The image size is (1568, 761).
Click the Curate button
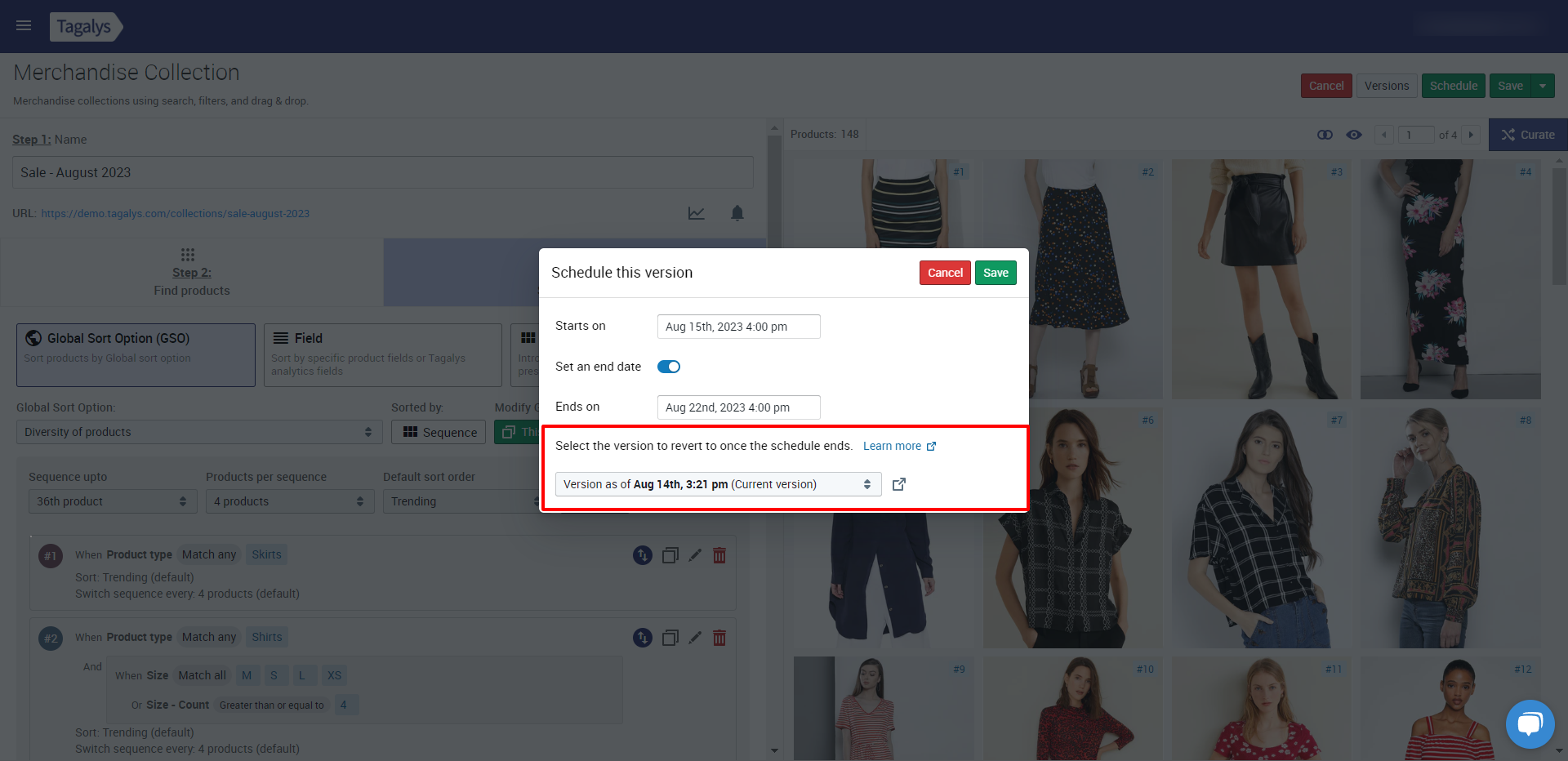1528,135
